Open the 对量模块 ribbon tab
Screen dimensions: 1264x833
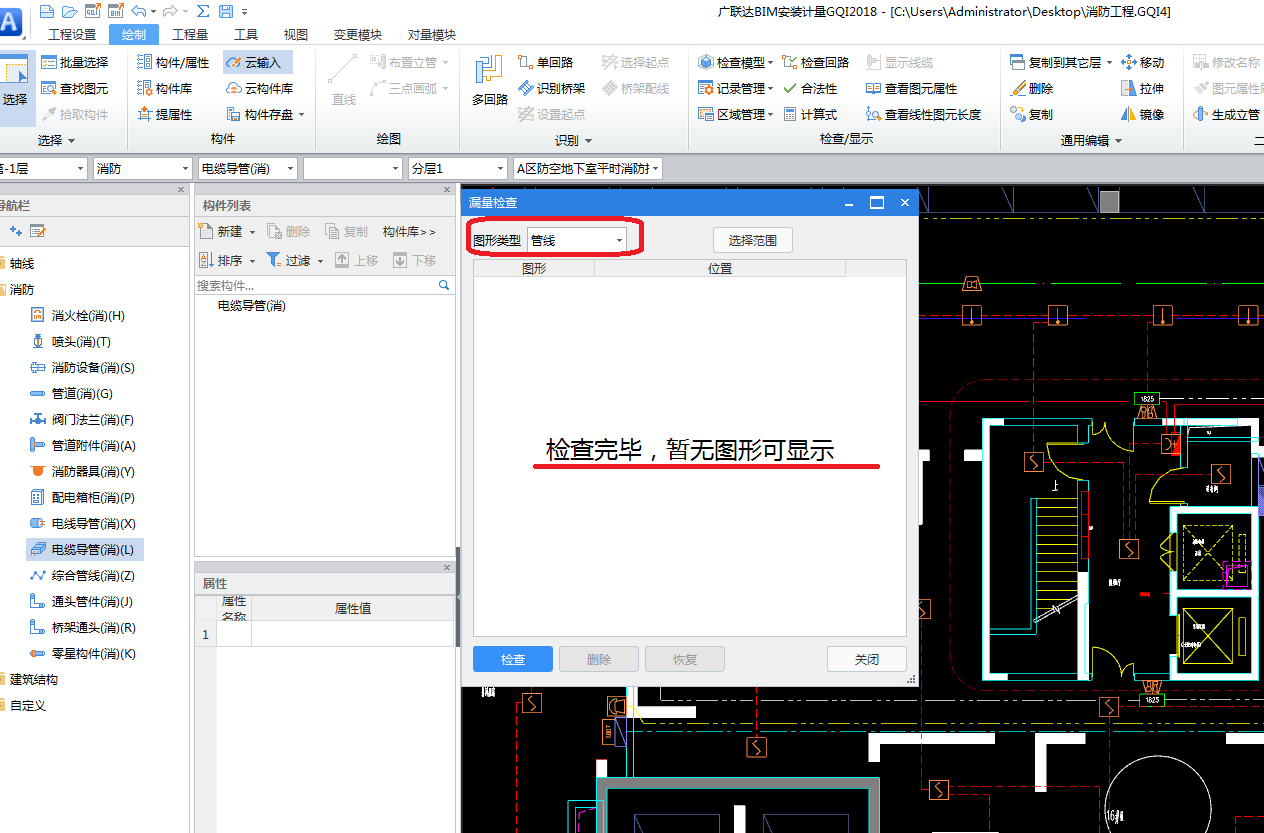tap(432, 35)
